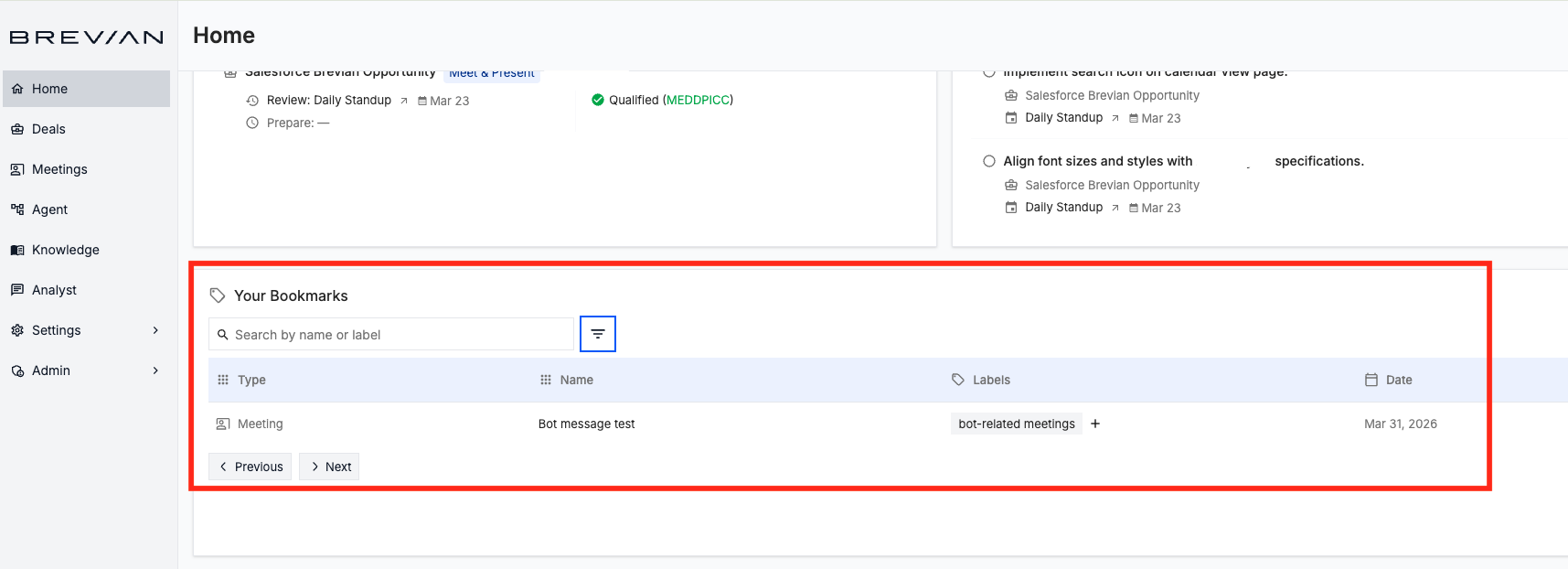Click the Date column calendar icon
The width and height of the screenshot is (1568, 569).
pos(1371,380)
